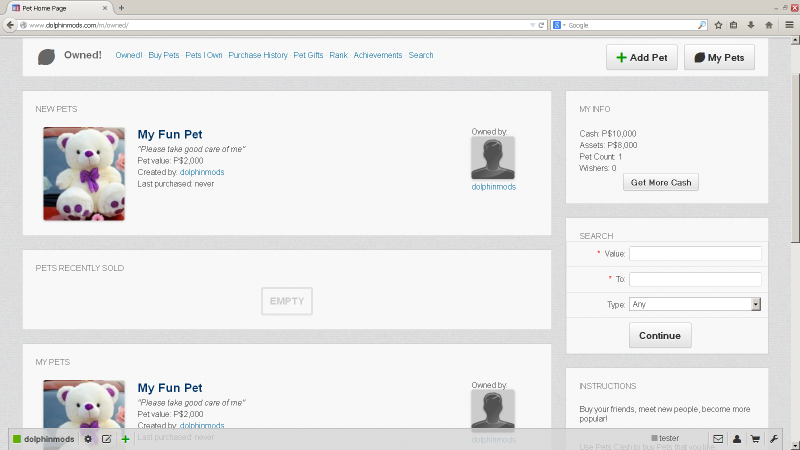Screen dimensions: 800x450
Task: Click the dolphinmods username in bottom toolbar
Action: point(49,439)
